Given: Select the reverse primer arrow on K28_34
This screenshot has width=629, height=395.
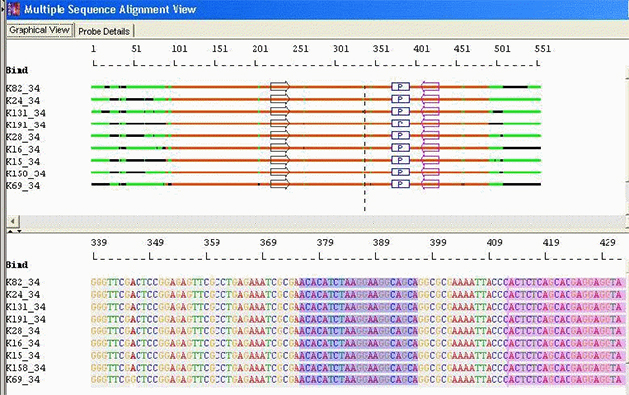Looking at the screenshot, I should pos(430,136).
